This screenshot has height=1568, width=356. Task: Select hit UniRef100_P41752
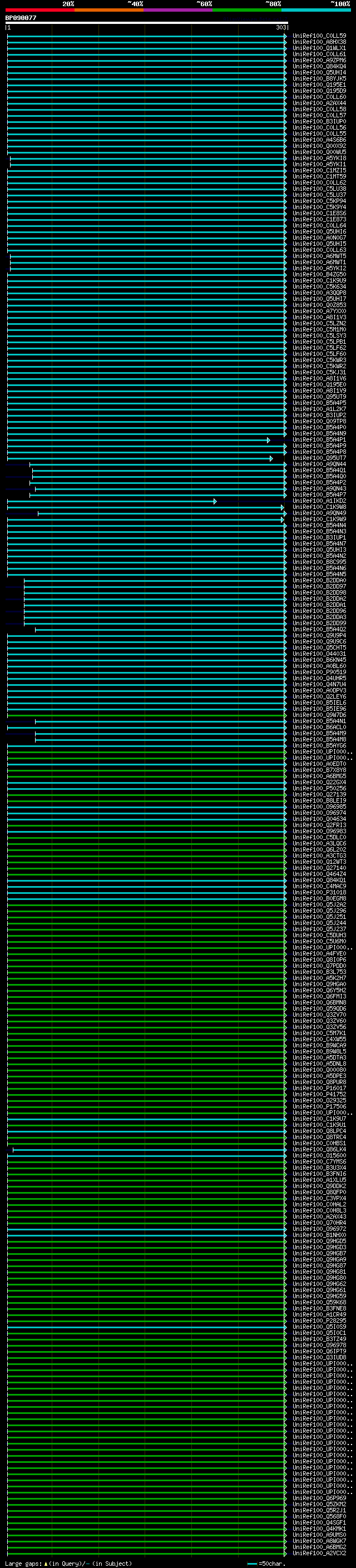(x=319, y=1095)
